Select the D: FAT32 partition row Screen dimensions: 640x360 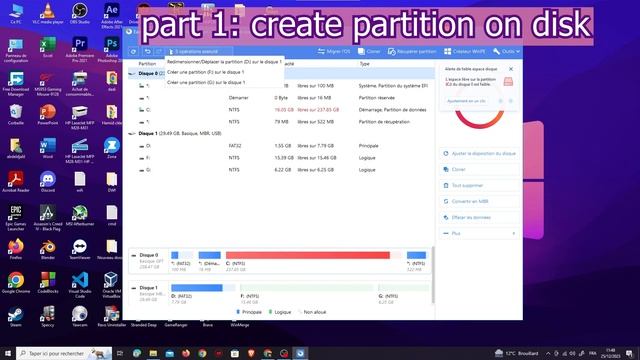(281, 146)
